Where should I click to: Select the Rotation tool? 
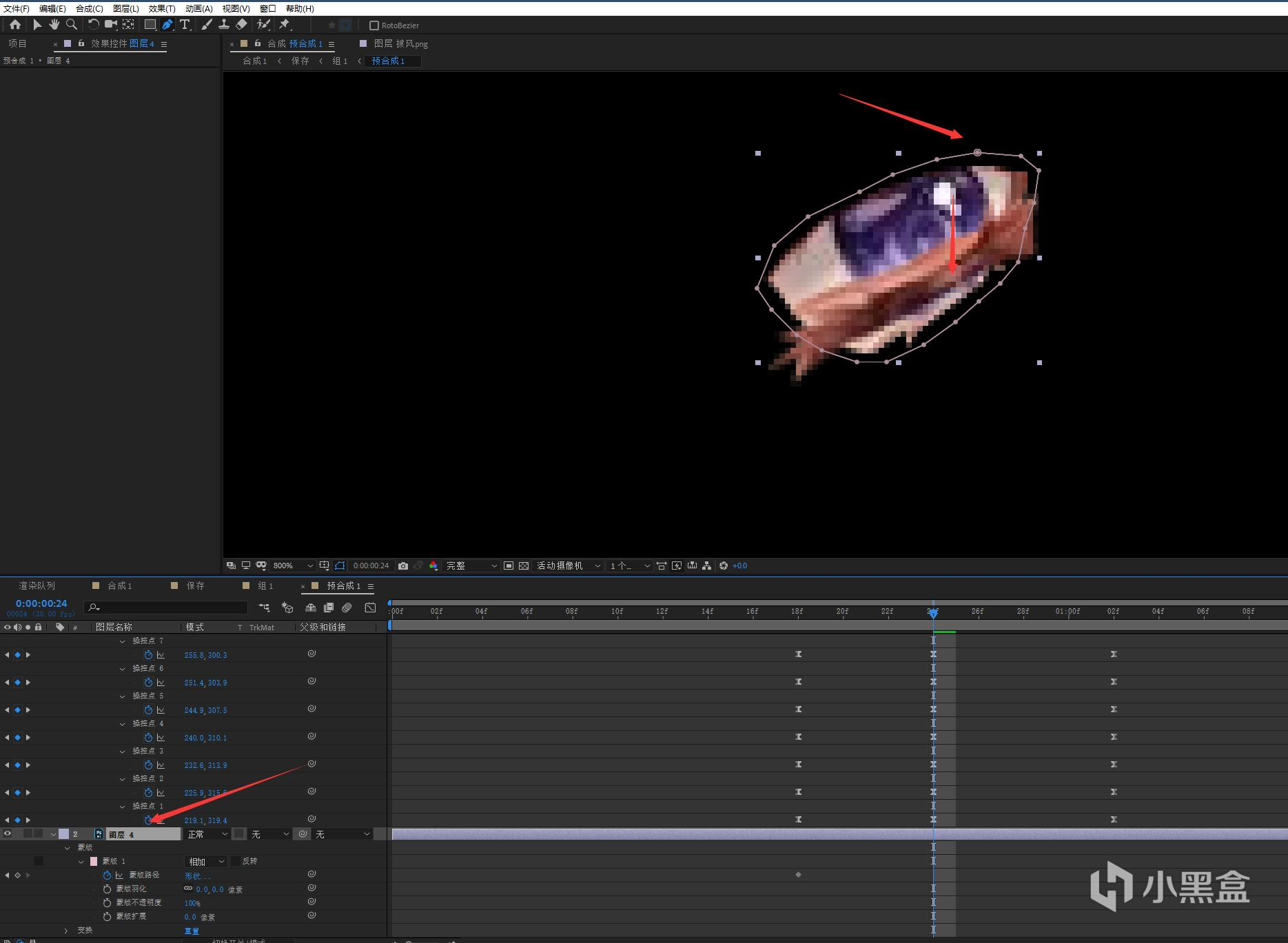click(93, 25)
